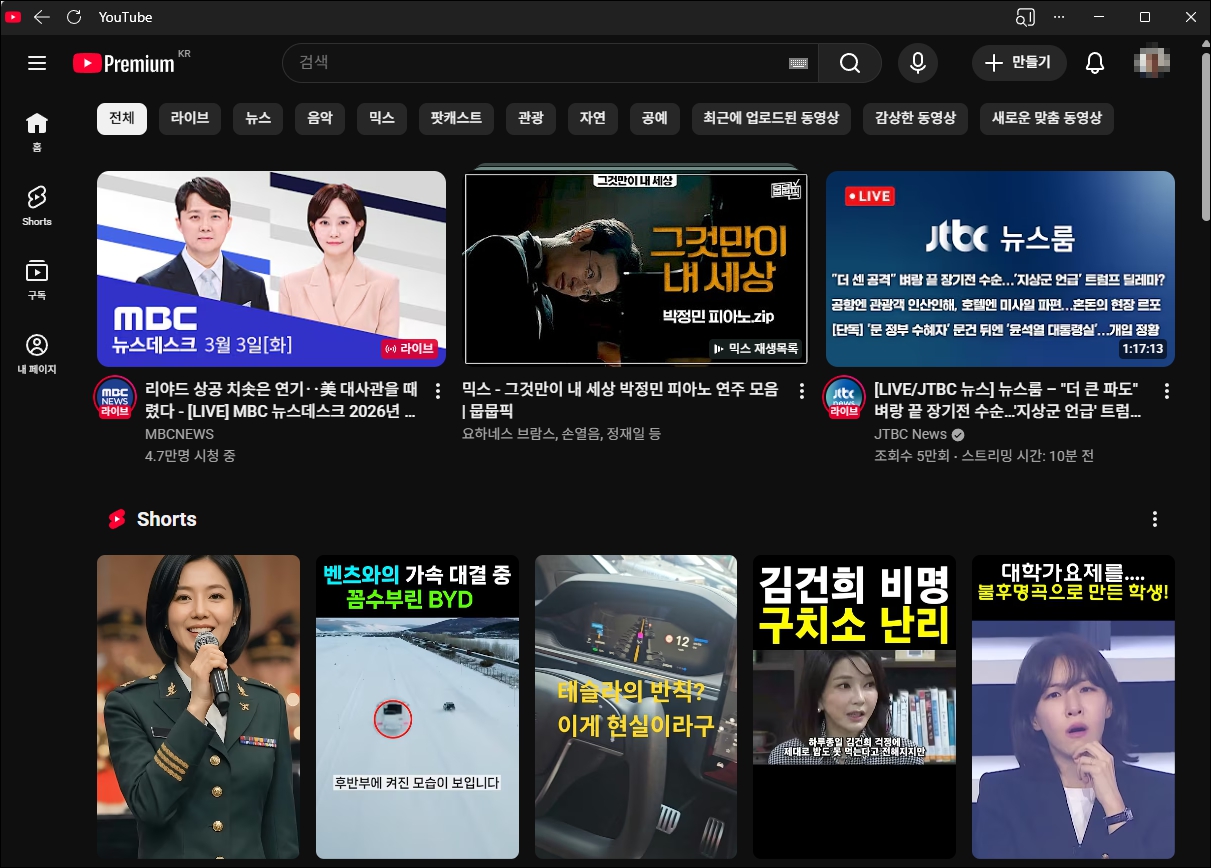Select Shorts in the left sidebar

(36, 205)
